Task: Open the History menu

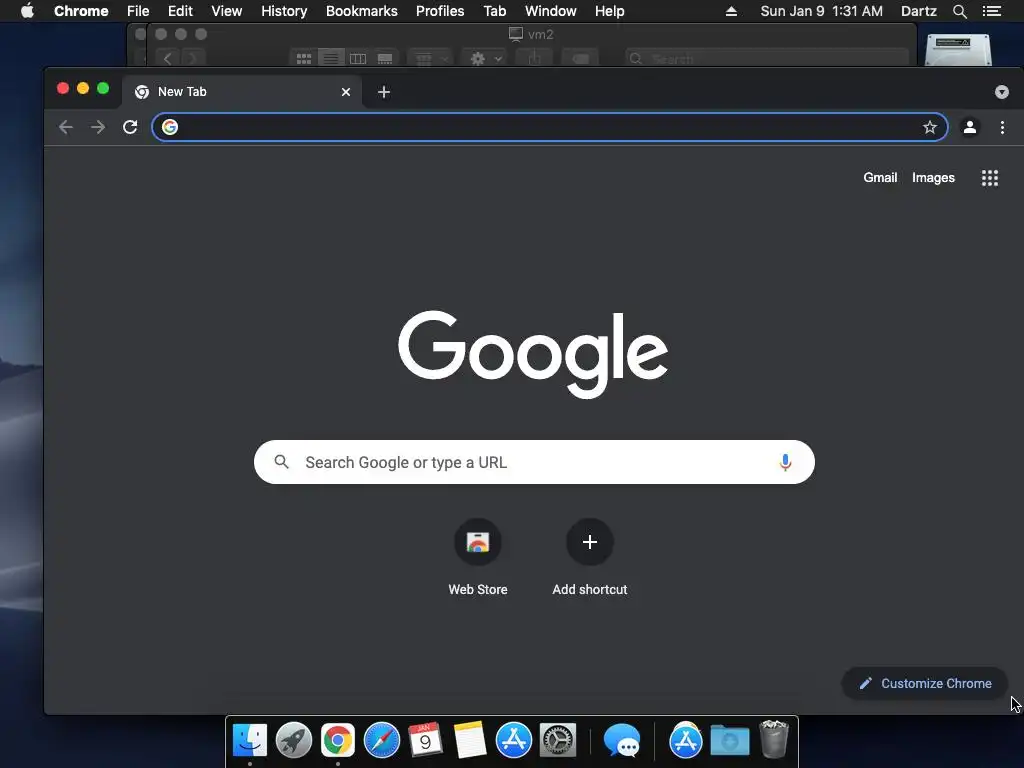Action: (x=284, y=11)
